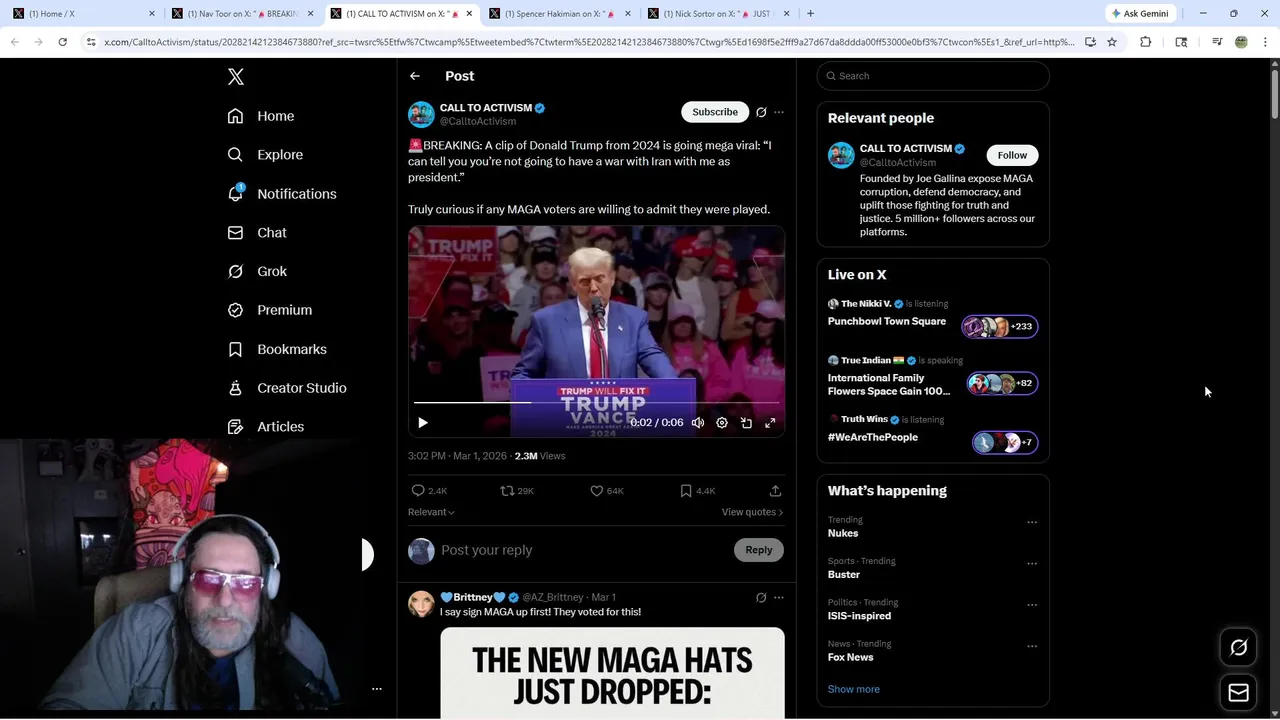Open the browser extensions puzzle icon
The width and height of the screenshot is (1280, 720).
point(1146,42)
